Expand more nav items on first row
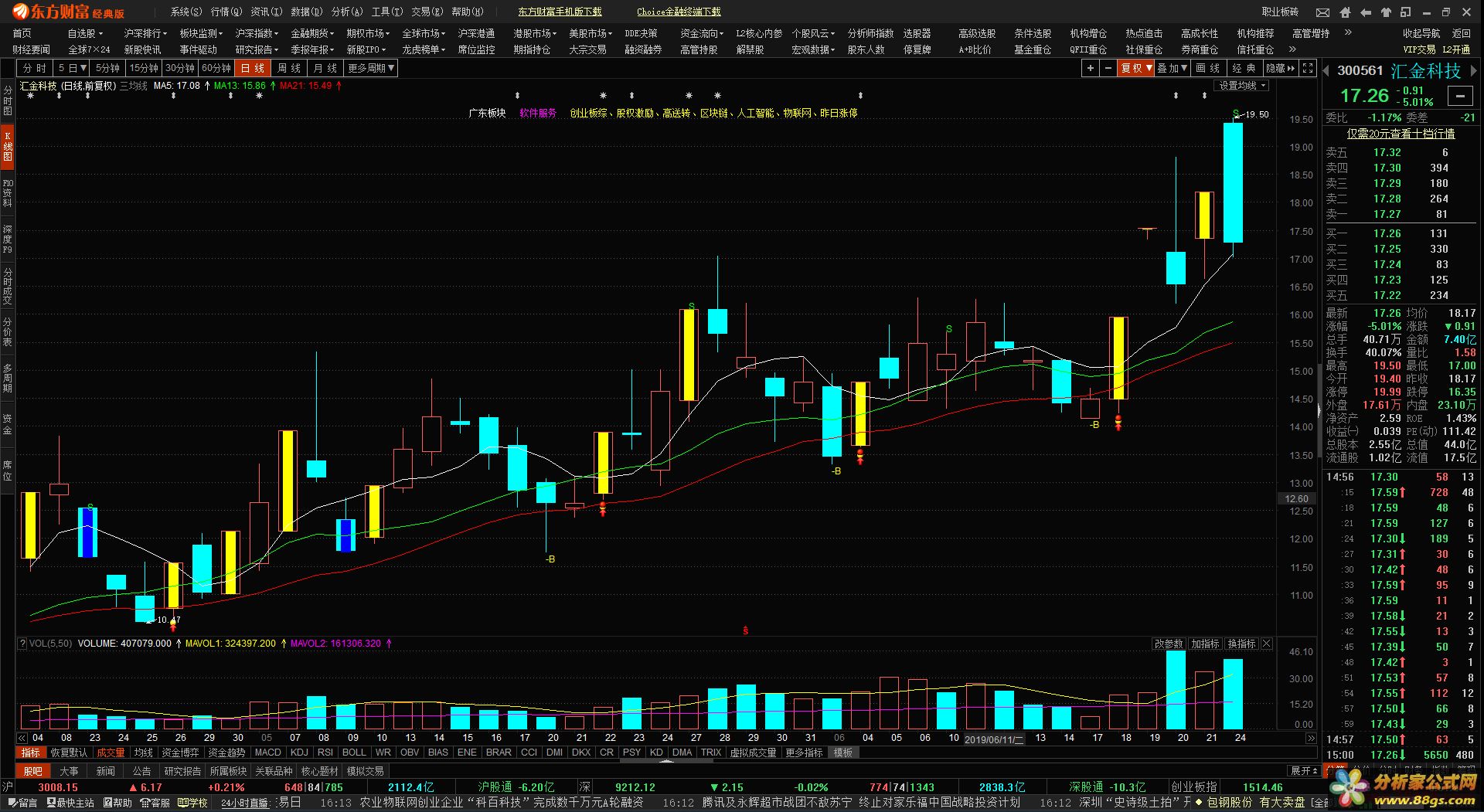This screenshot has height=812, width=1484. click(1348, 32)
